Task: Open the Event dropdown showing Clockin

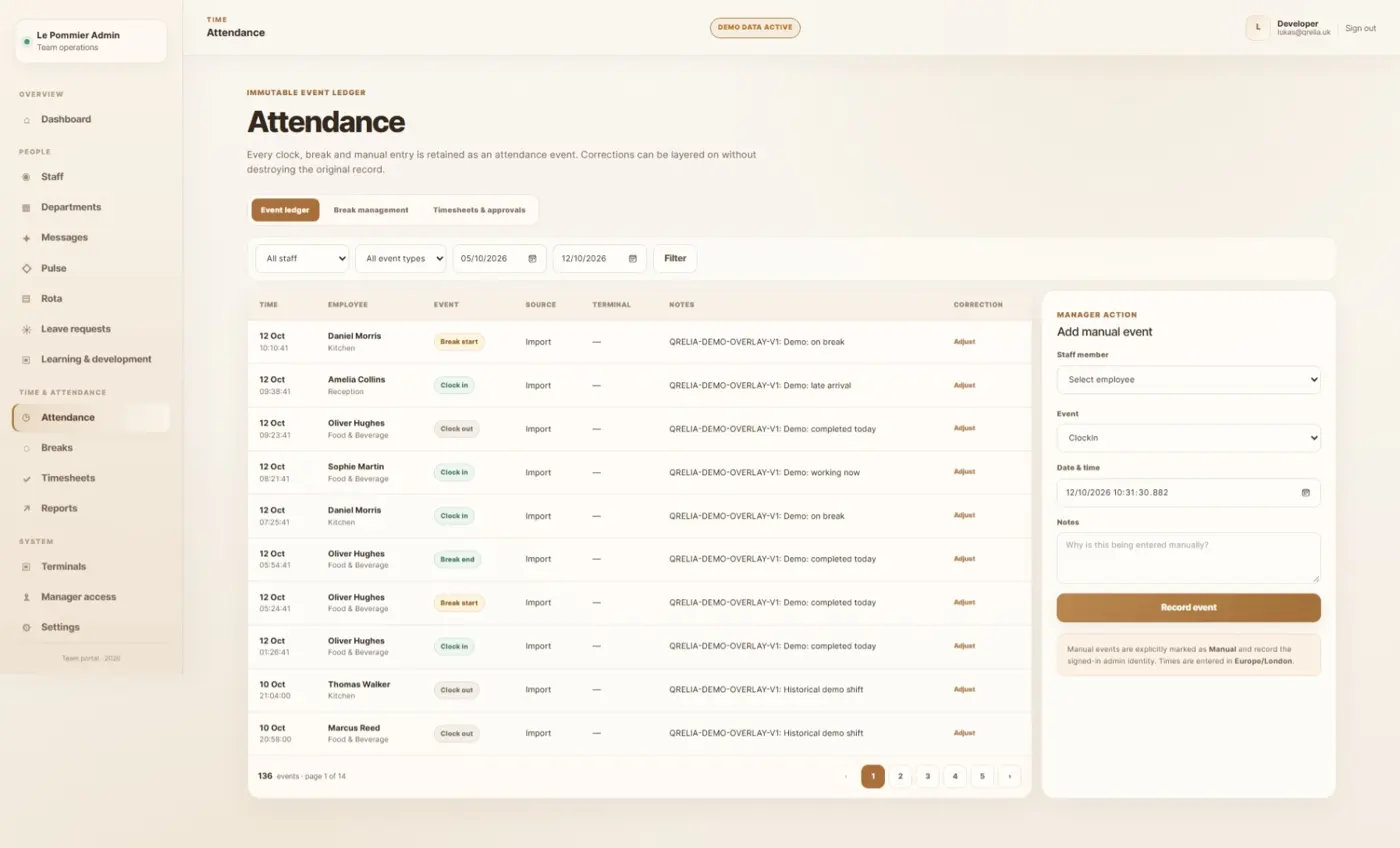Action: tap(1188, 438)
